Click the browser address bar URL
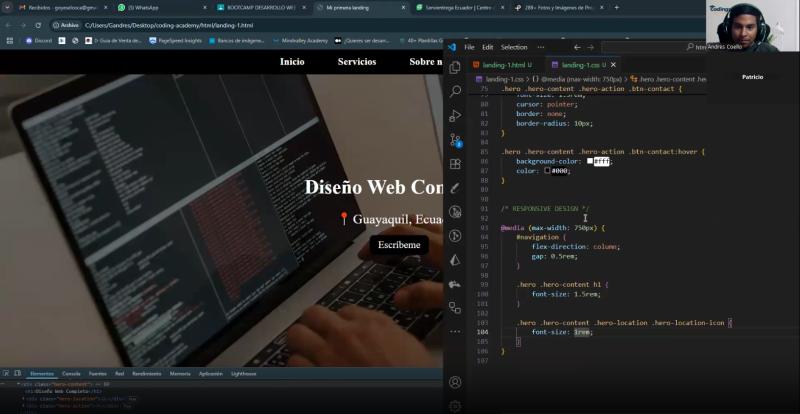 click(169, 25)
